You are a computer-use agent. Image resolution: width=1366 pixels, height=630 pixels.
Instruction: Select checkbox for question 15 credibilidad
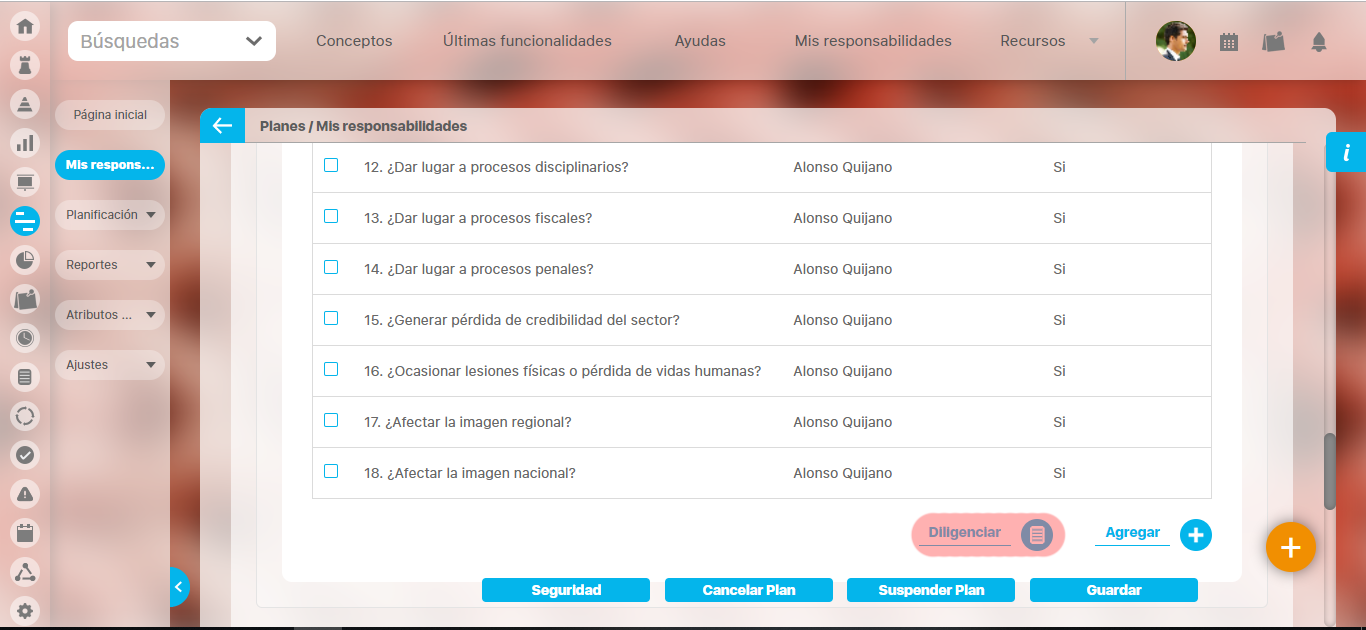coord(331,318)
